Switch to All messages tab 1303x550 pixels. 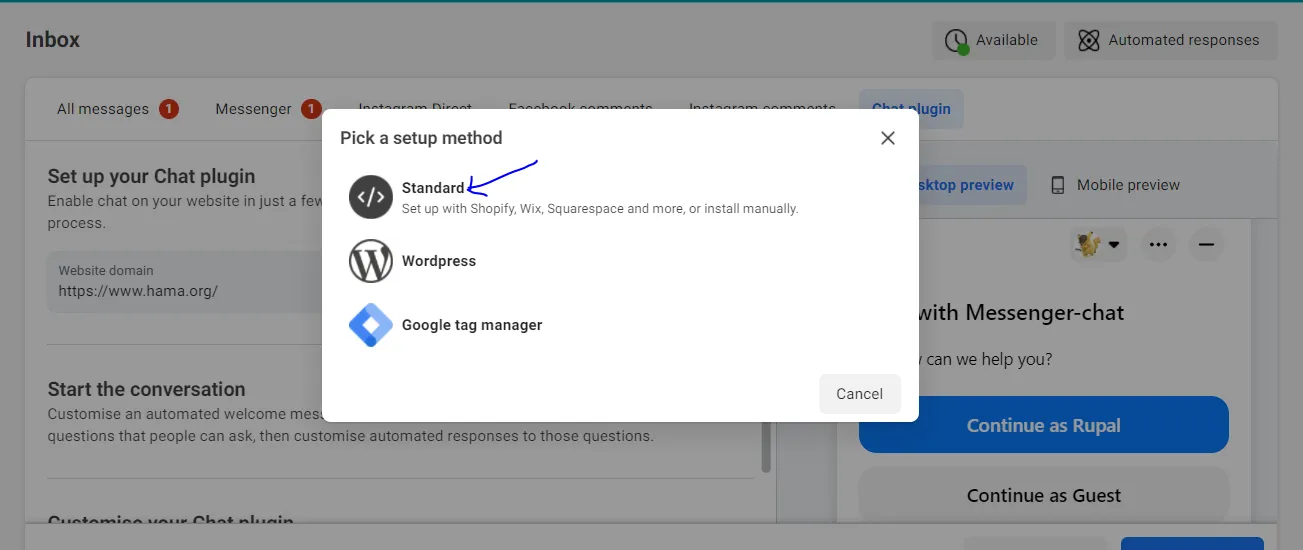pos(117,109)
